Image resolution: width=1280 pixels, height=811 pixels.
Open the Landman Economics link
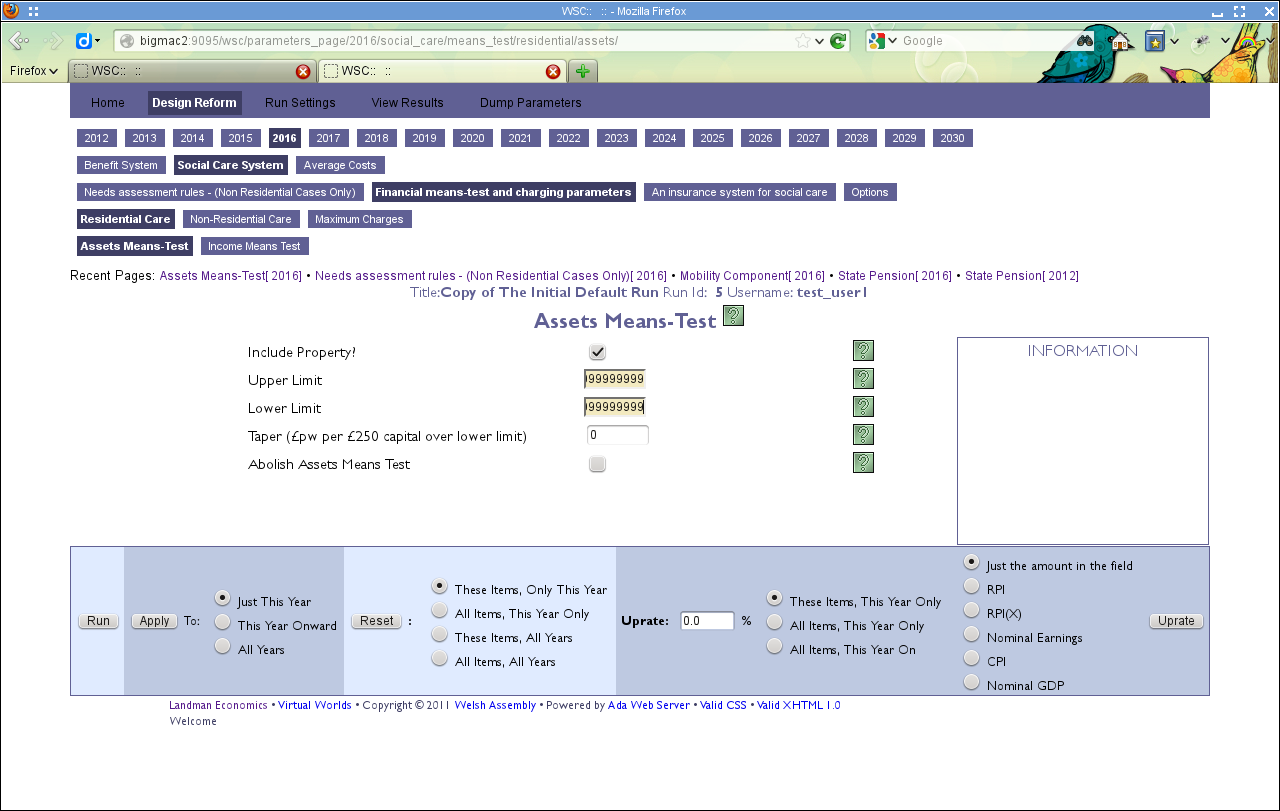(x=217, y=704)
